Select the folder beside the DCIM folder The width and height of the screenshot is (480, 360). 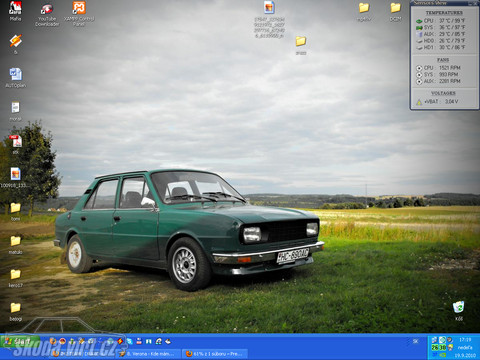[x=364, y=11]
